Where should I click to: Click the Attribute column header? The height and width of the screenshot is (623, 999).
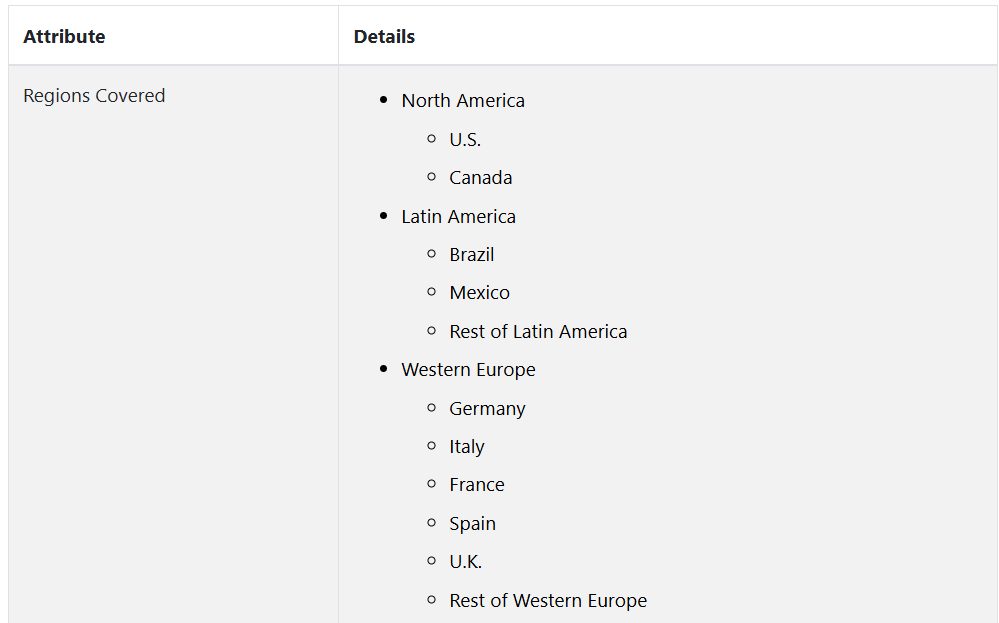tap(64, 37)
